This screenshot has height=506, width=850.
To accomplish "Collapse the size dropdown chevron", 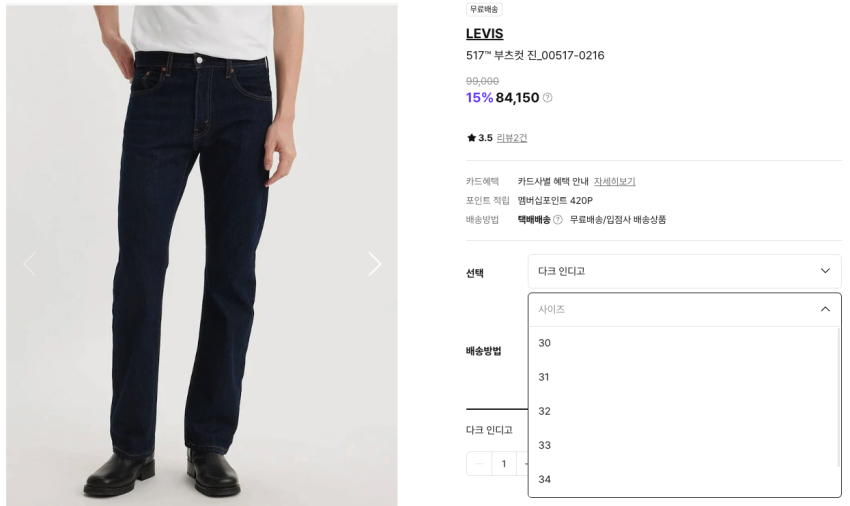I will [x=825, y=309].
